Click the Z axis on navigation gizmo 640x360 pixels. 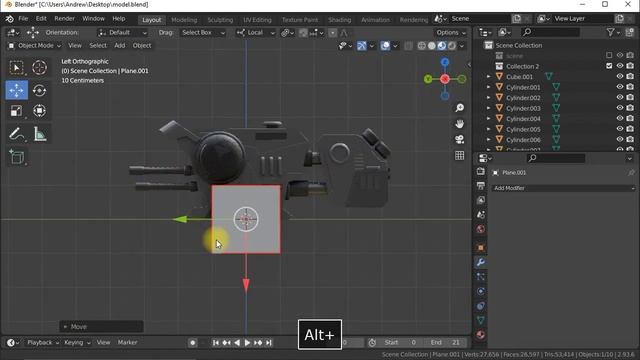click(x=445, y=62)
